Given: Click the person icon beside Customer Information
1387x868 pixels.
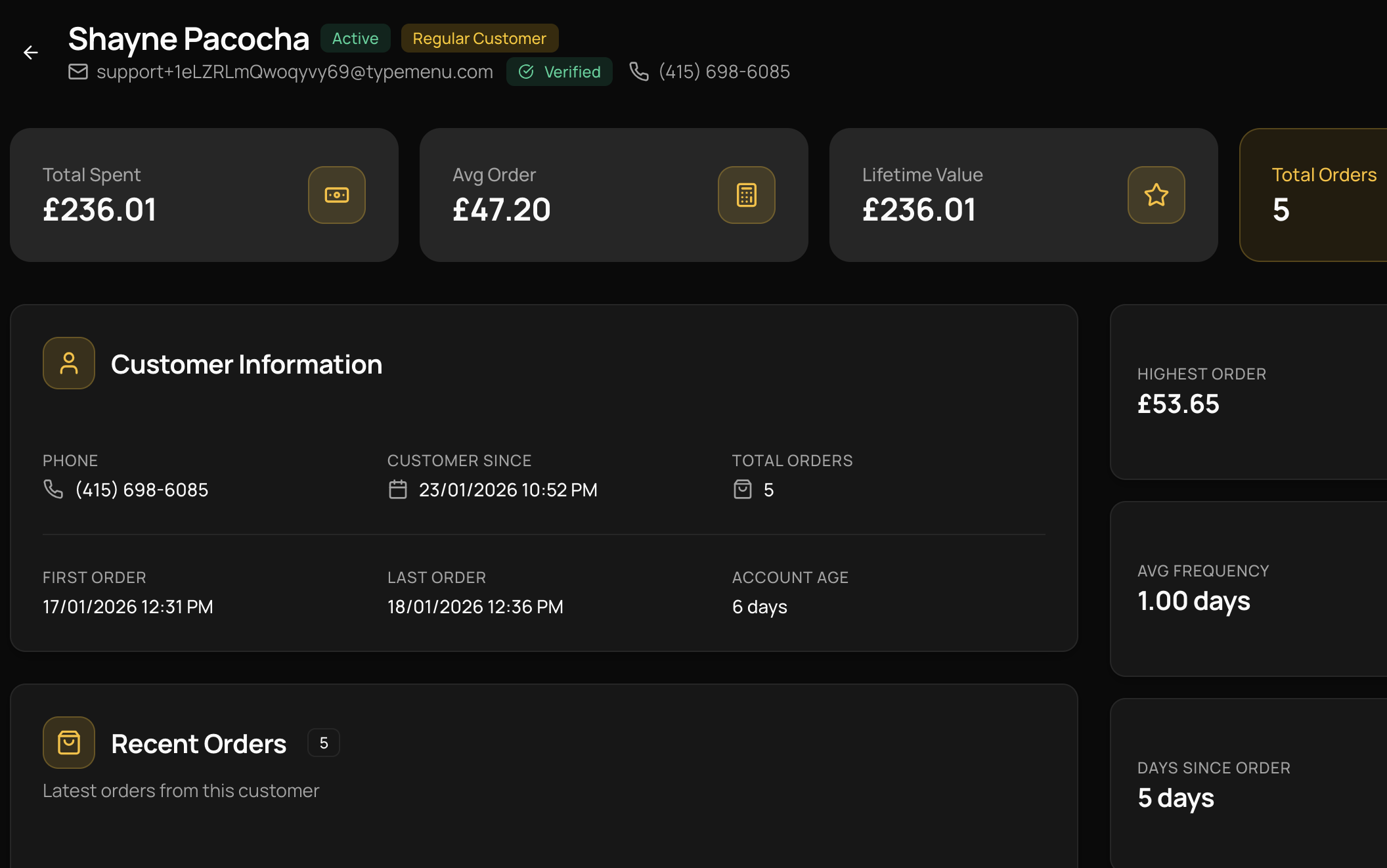Looking at the screenshot, I should click(x=69, y=363).
